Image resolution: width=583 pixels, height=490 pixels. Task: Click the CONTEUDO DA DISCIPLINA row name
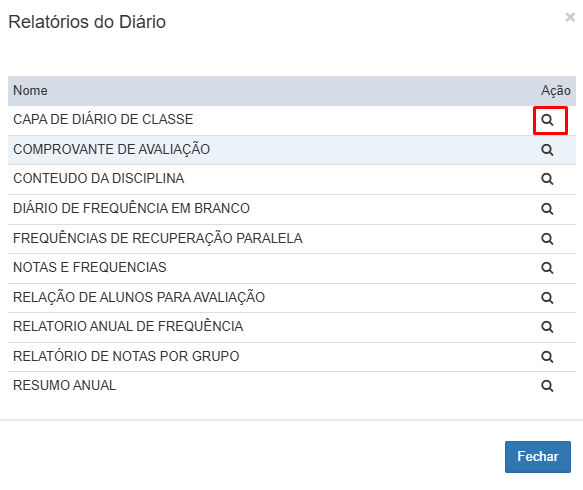tap(99, 178)
